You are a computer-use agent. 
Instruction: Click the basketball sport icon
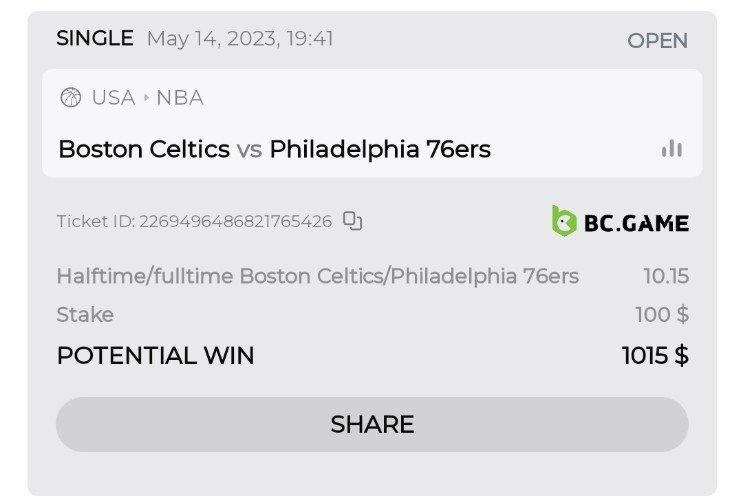pyautogui.click(x=70, y=97)
